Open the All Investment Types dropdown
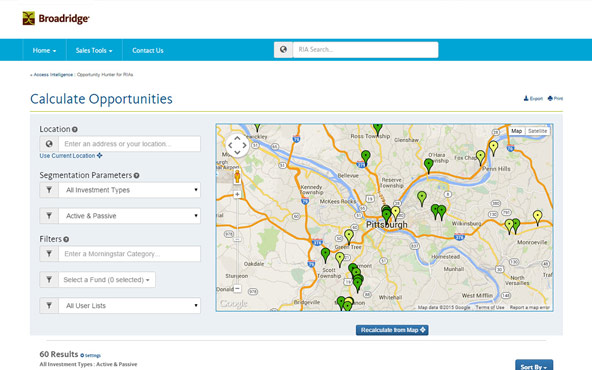592x370 pixels. coord(130,190)
